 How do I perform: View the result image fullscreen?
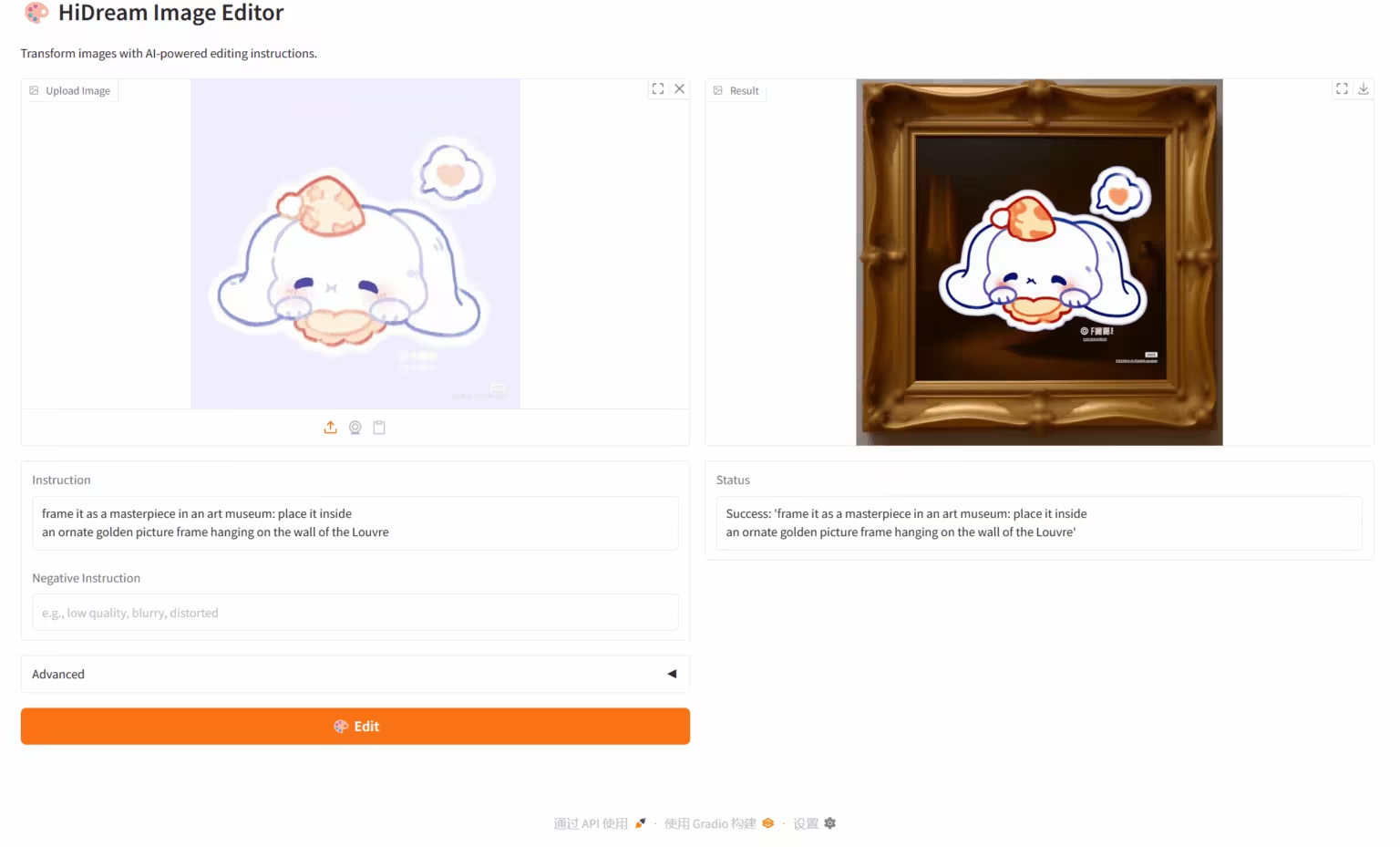[1342, 89]
